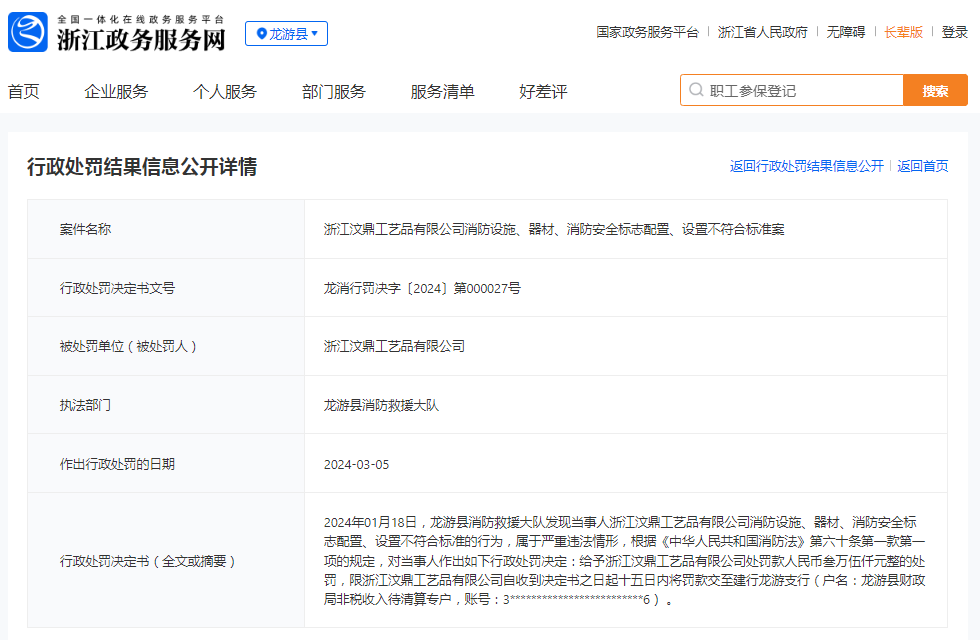Select the 行政处罚决定书（全文或摘要） label
980x640 pixels.
point(148,561)
